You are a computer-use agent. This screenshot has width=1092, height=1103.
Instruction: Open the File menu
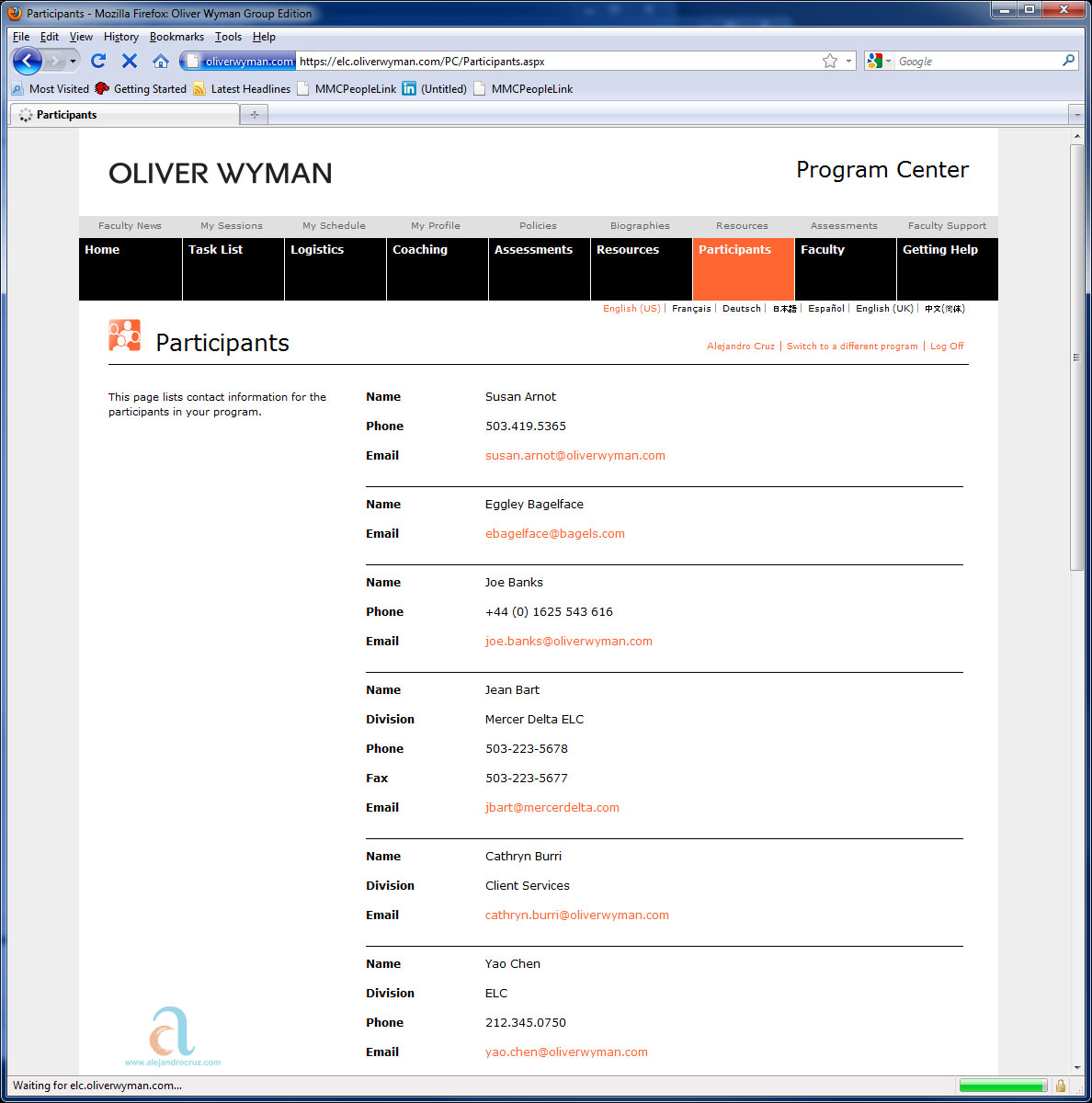21,37
